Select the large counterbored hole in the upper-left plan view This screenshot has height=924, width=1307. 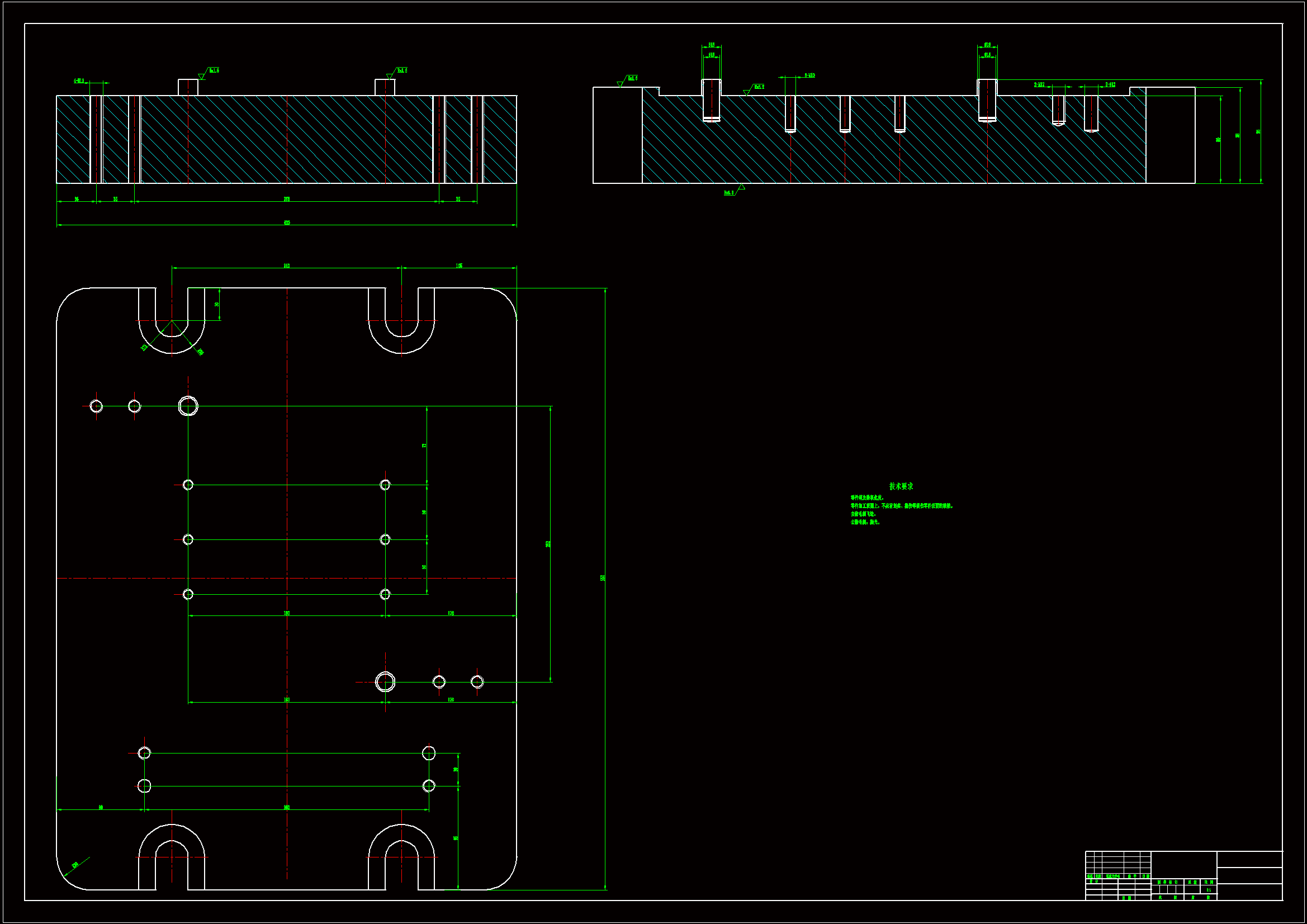188,406
